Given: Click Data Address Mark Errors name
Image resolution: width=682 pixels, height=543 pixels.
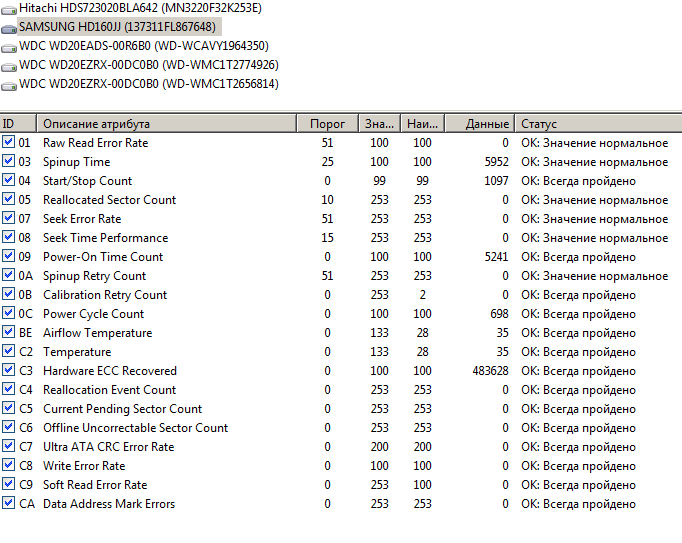Looking at the screenshot, I should pos(109,504).
